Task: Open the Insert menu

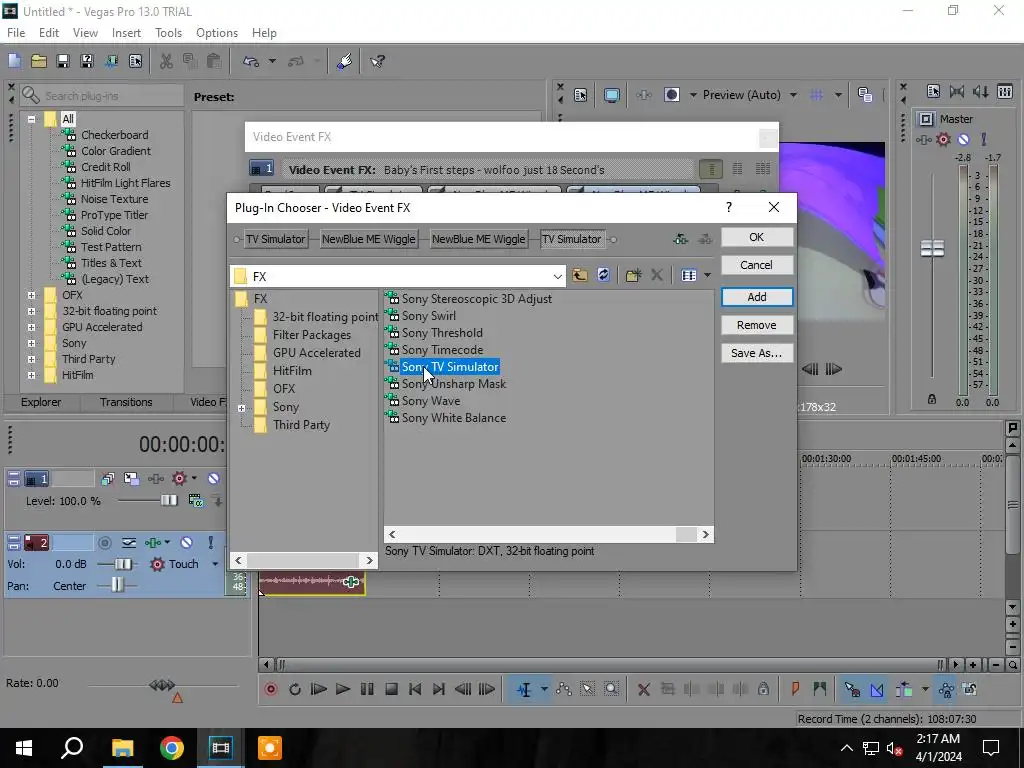Action: (x=126, y=33)
